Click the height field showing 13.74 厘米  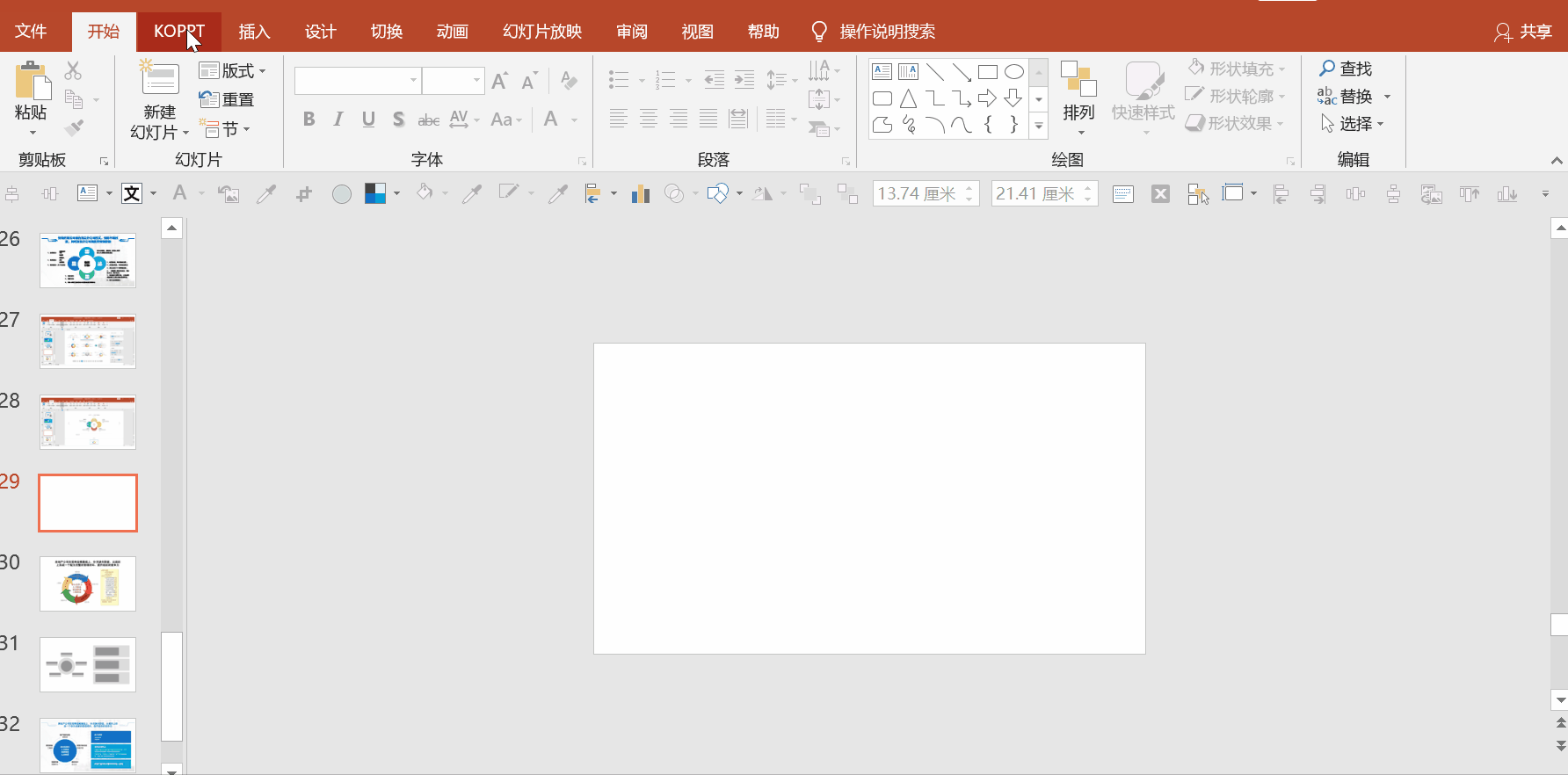(926, 193)
